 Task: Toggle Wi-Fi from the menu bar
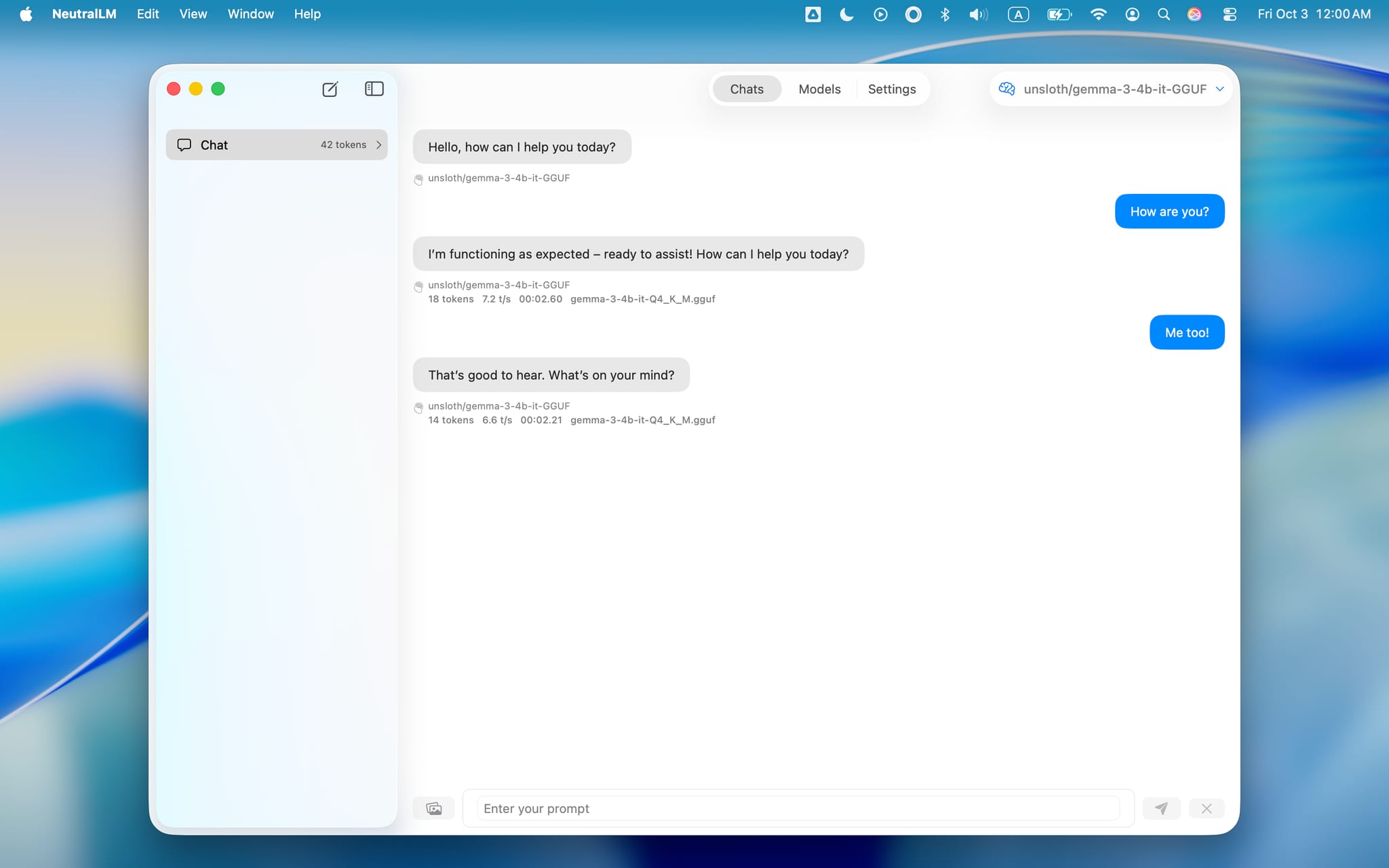tap(1098, 14)
